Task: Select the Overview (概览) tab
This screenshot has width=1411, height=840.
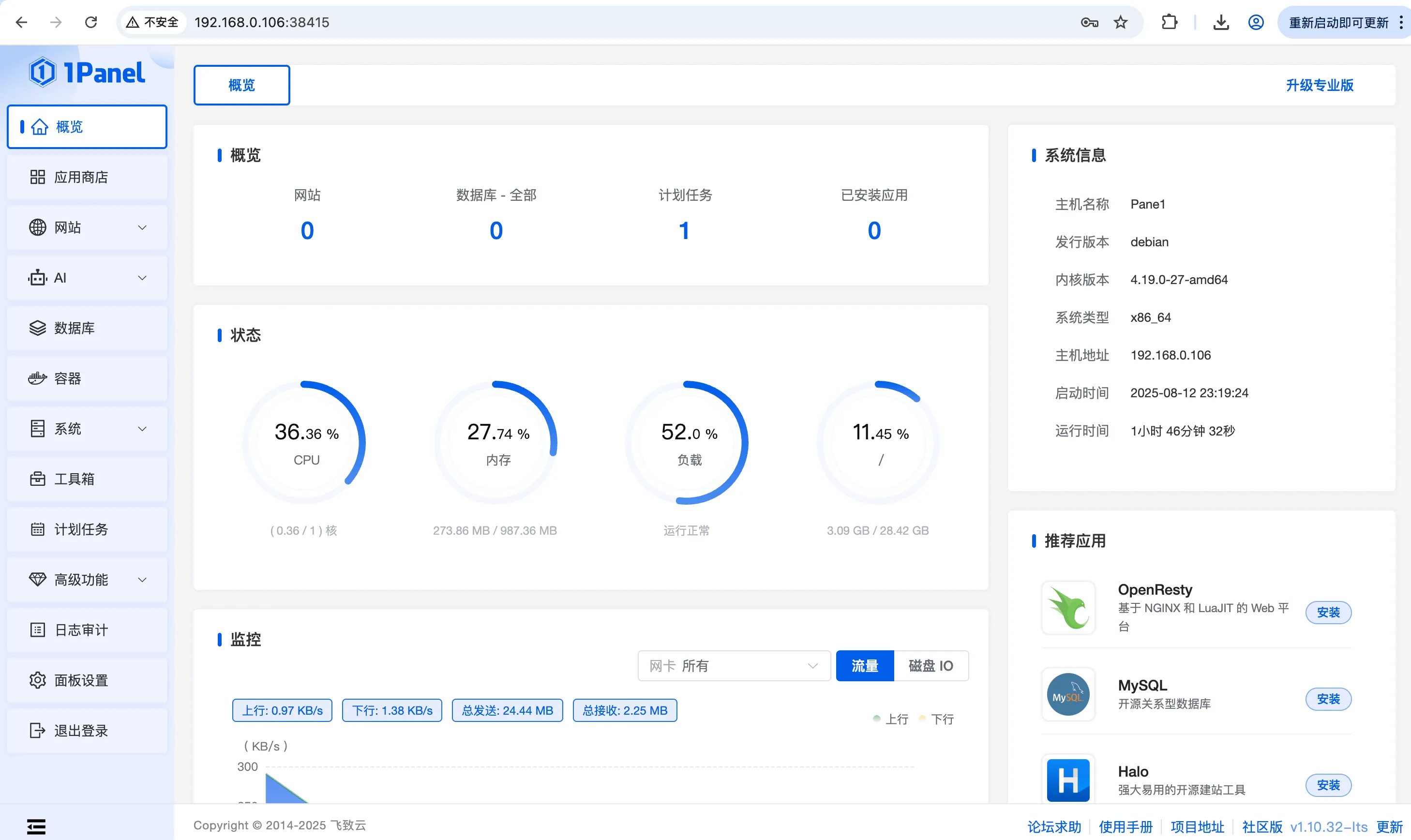Action: [241, 85]
